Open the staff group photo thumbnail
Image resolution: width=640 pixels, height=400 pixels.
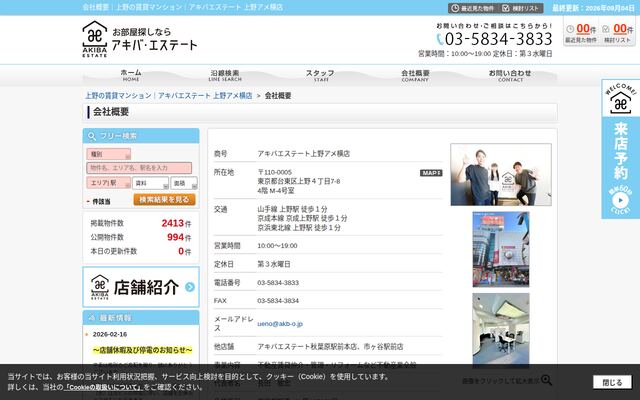click(501, 174)
